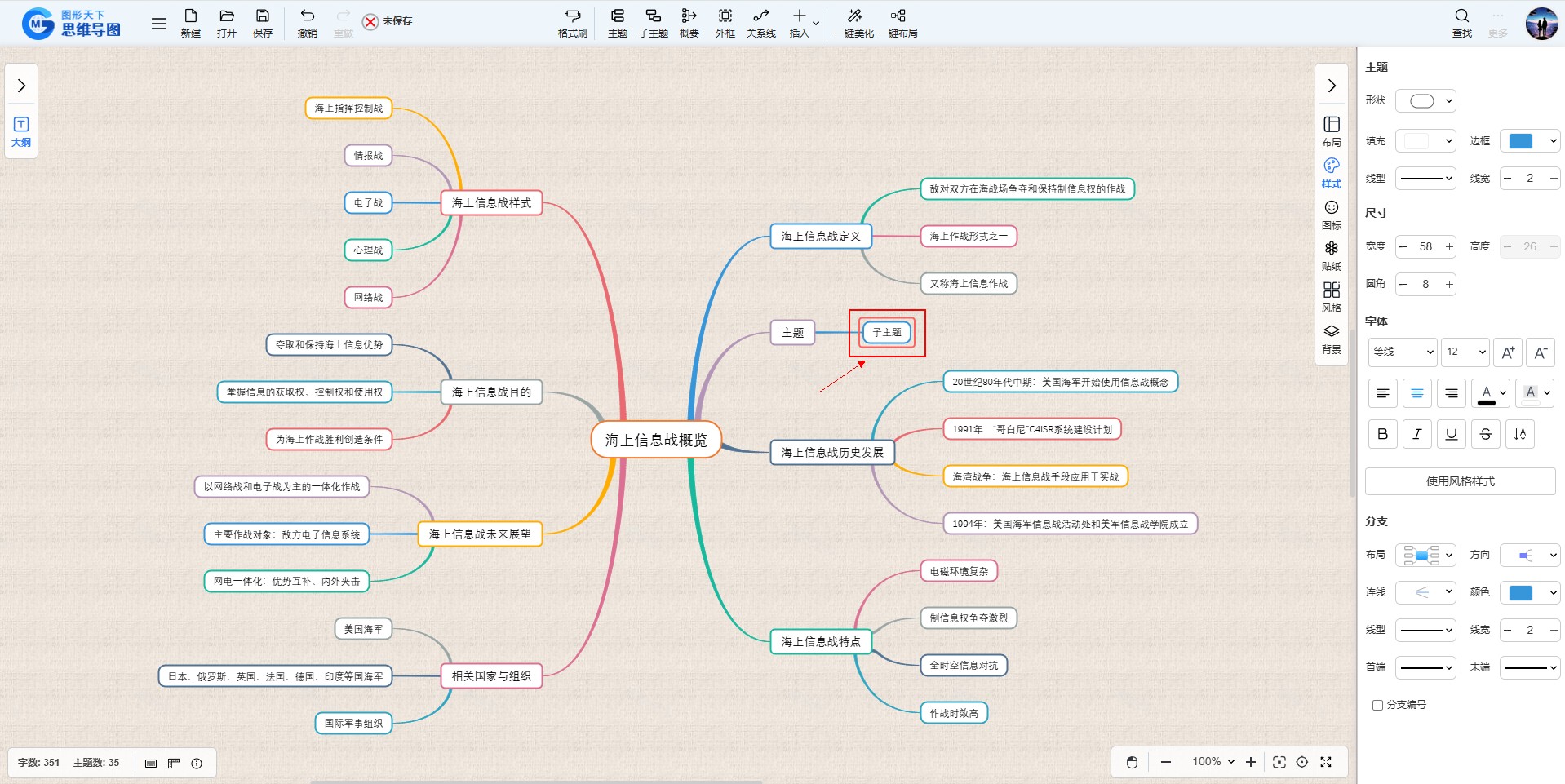The image size is (1565, 784).
Task: Expand the font size dropdown showing 12
Action: 1465,352
